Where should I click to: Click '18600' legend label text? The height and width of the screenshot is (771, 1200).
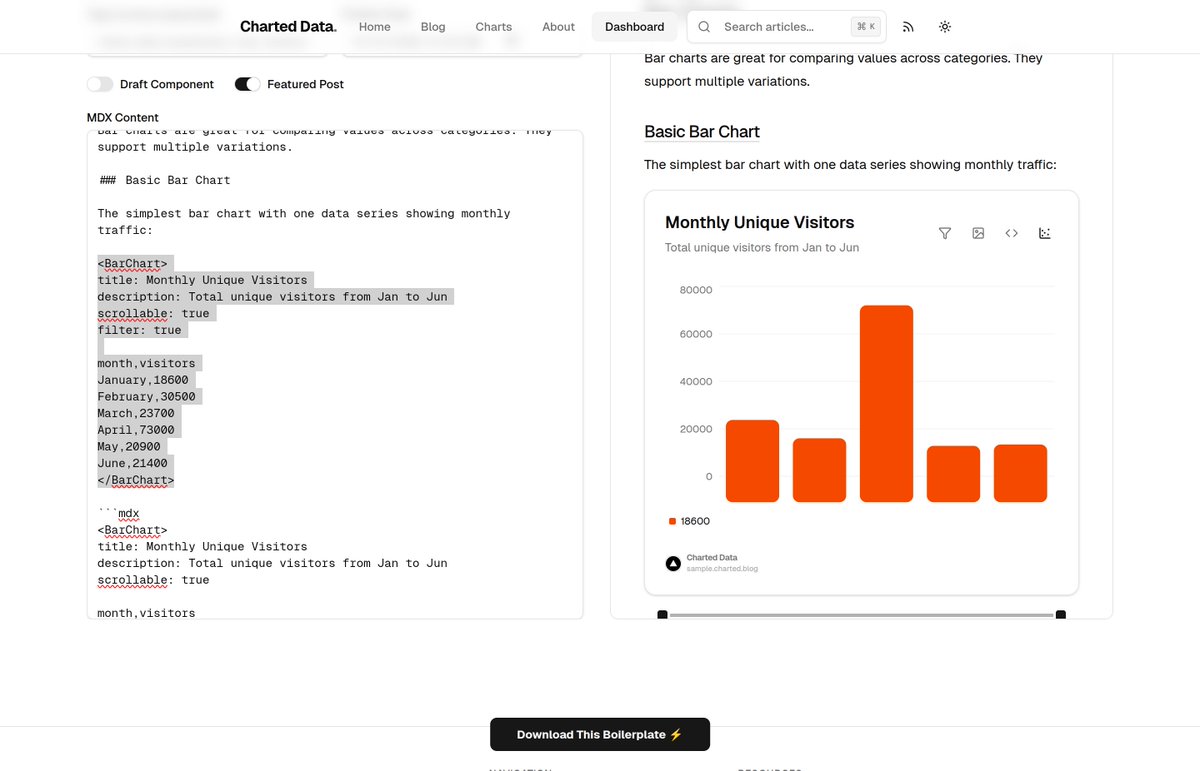(696, 521)
